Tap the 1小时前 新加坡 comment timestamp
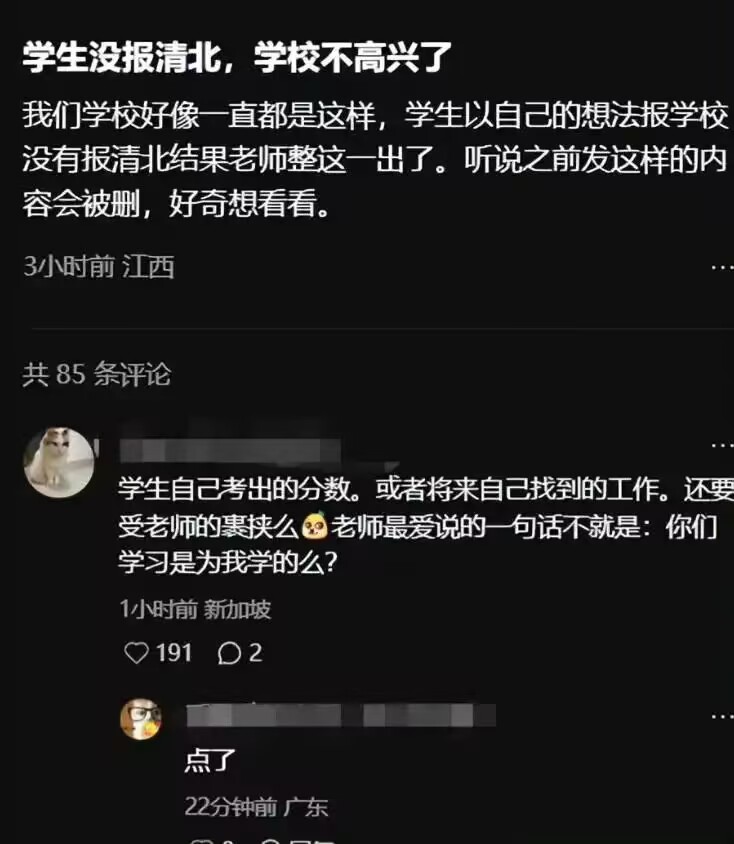Screen dimensions: 734x844 click(195, 609)
